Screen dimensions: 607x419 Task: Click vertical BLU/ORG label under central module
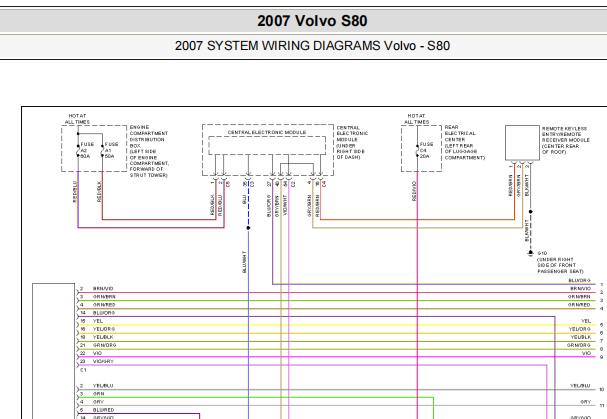[x=269, y=206]
